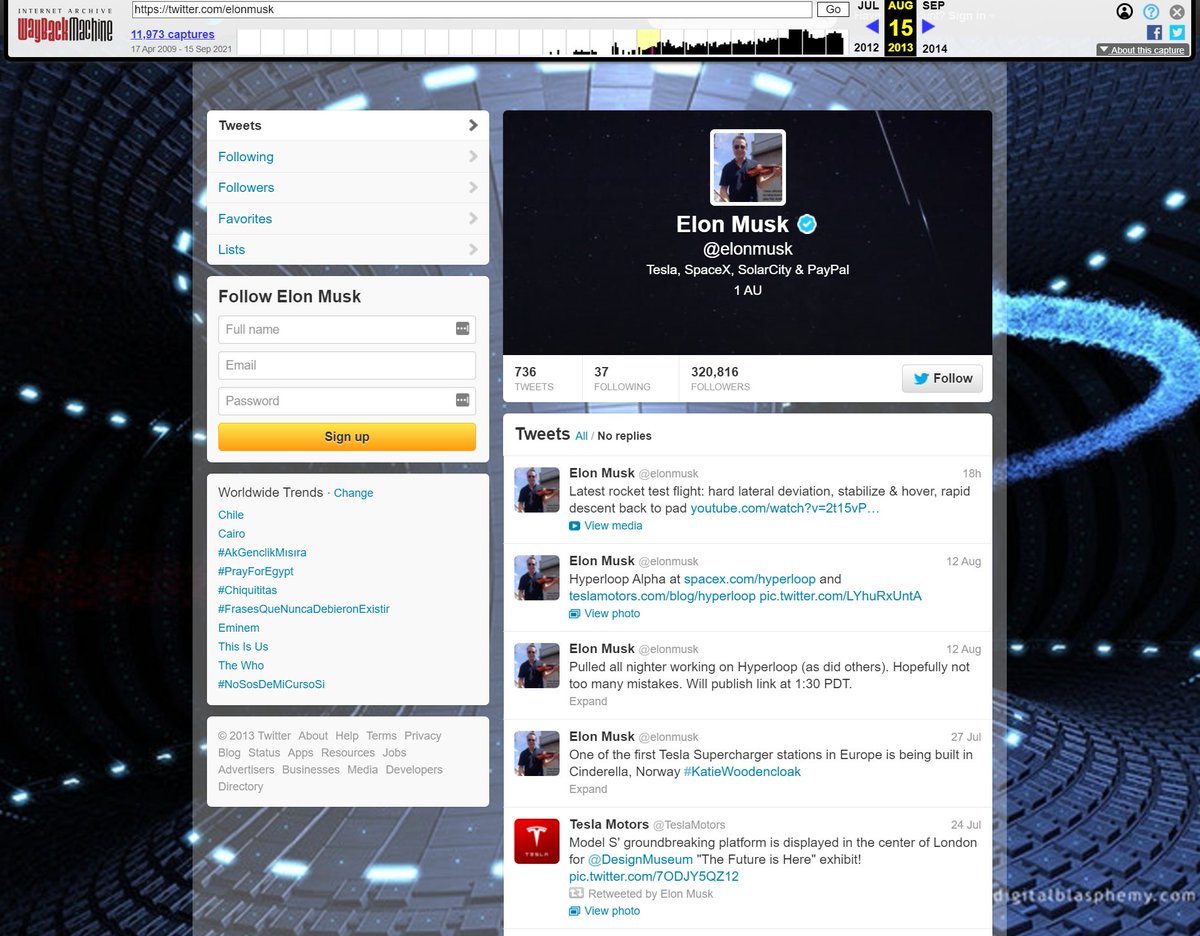Go to next capture blue arrow

[x=928, y=27]
